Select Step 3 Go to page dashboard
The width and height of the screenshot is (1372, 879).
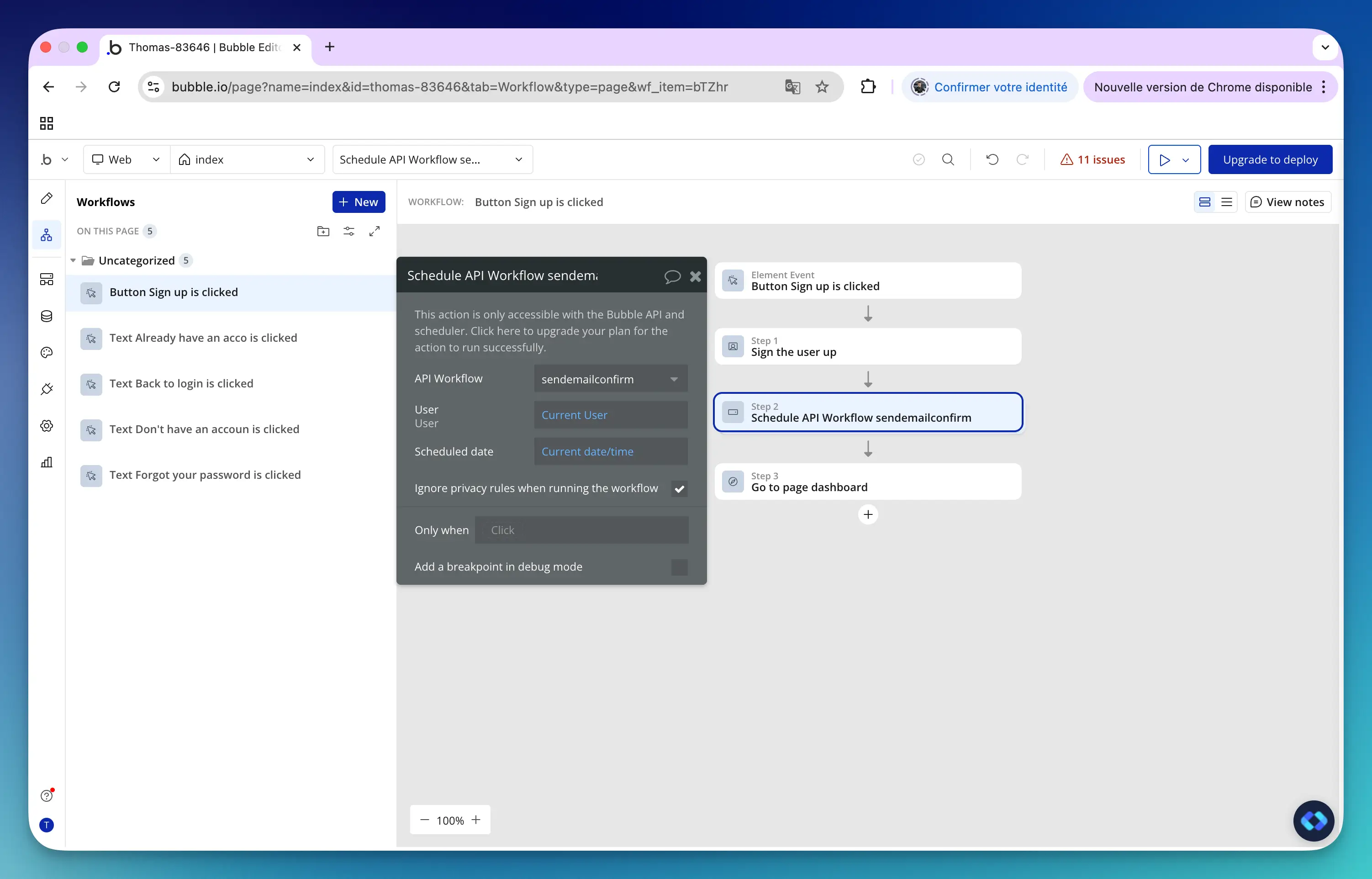point(868,482)
